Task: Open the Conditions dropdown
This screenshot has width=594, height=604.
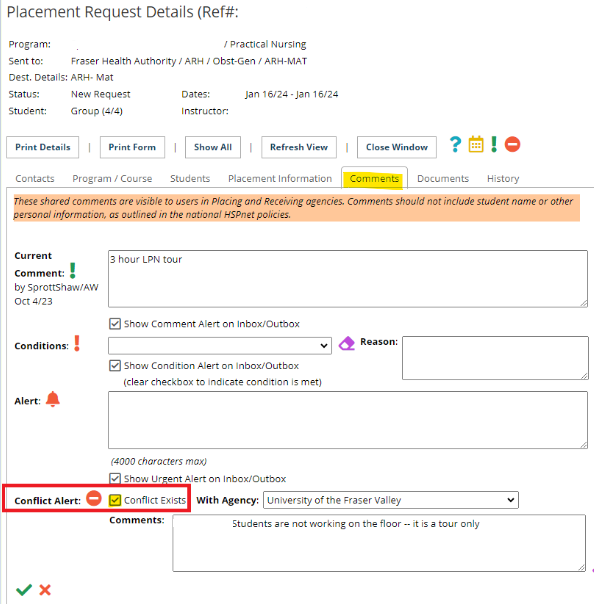Action: tap(220, 346)
